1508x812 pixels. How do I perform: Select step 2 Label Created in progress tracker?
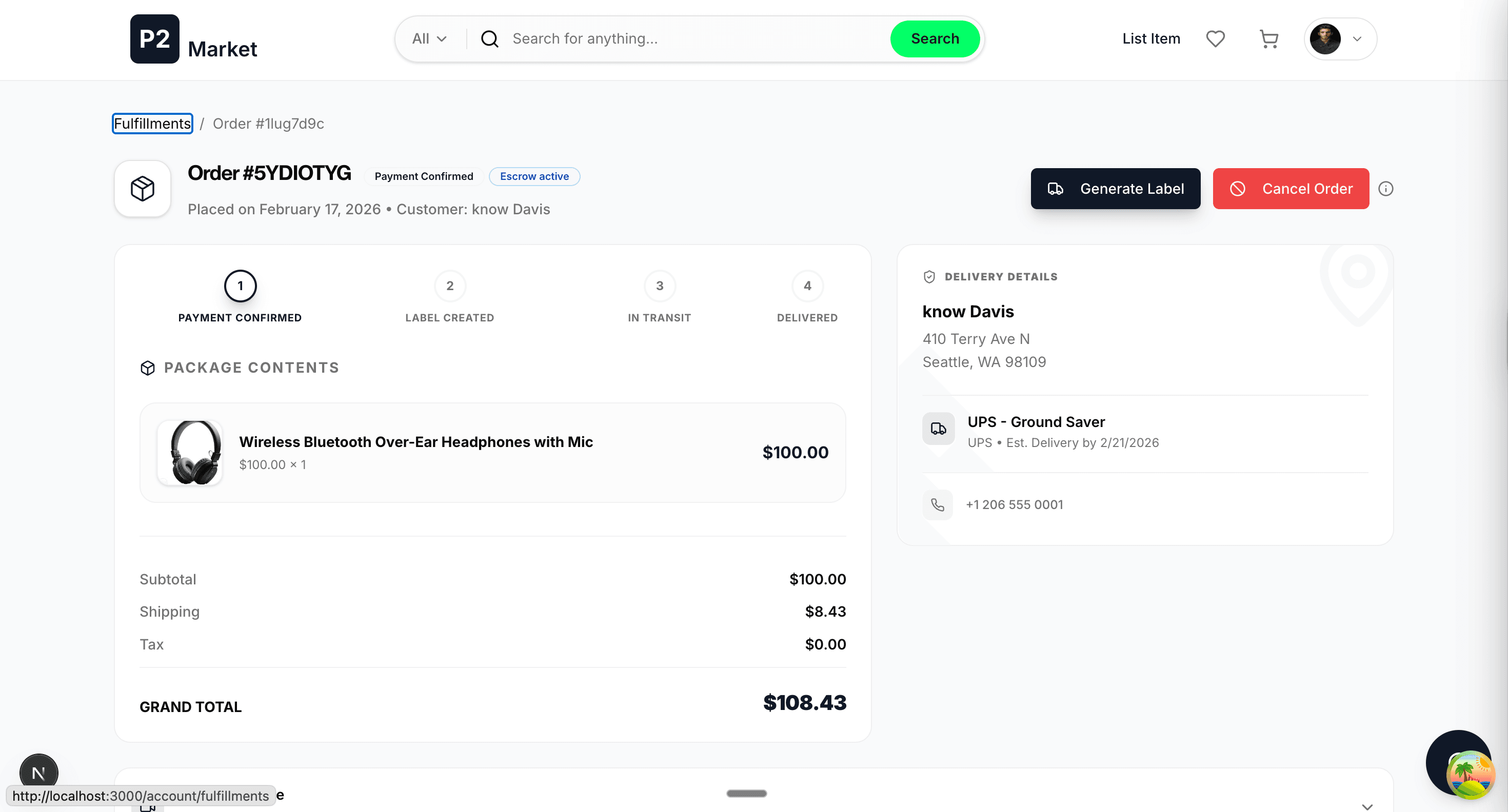pos(450,286)
